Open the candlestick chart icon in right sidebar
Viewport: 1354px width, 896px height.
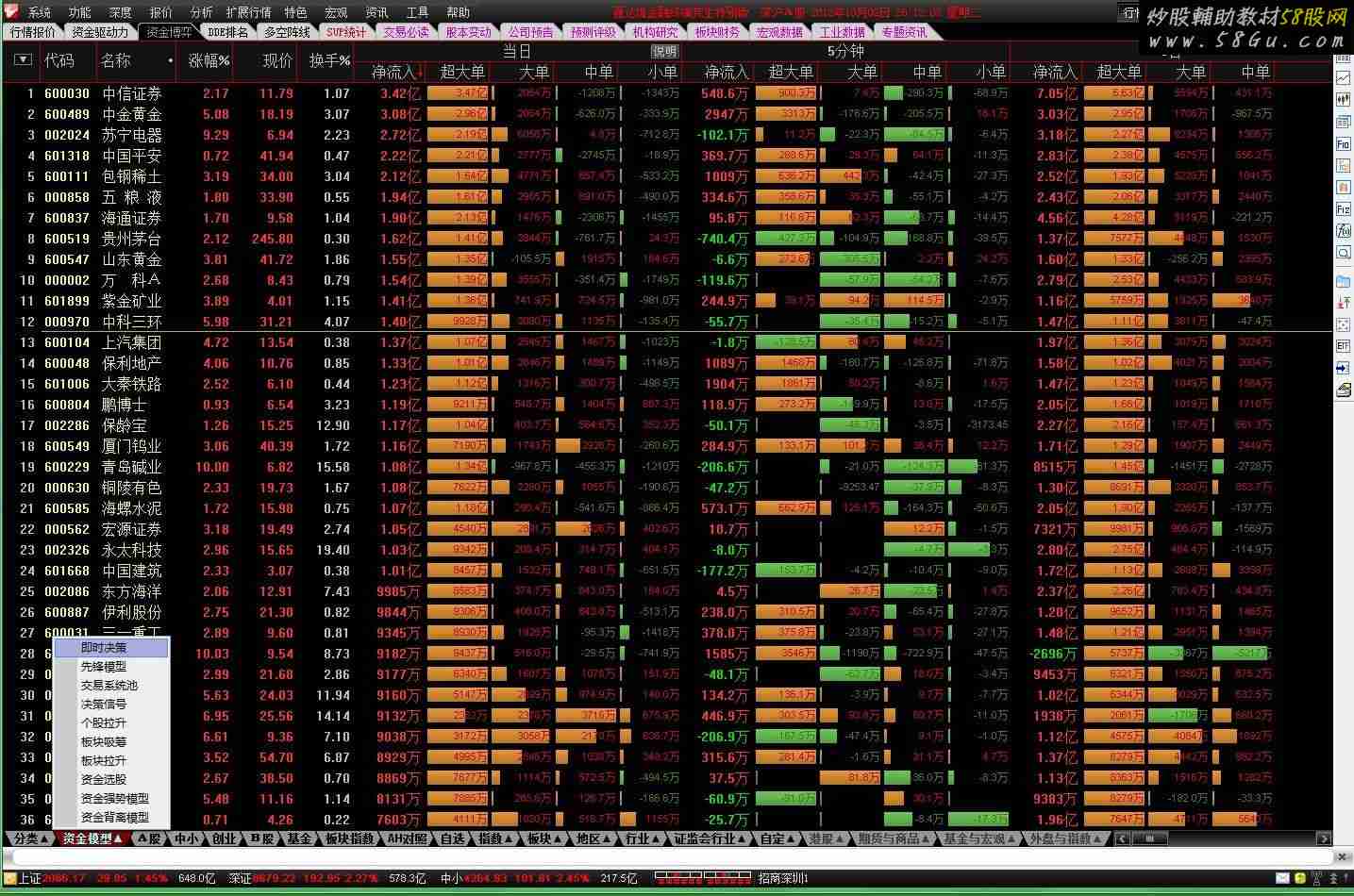pyautogui.click(x=1344, y=98)
